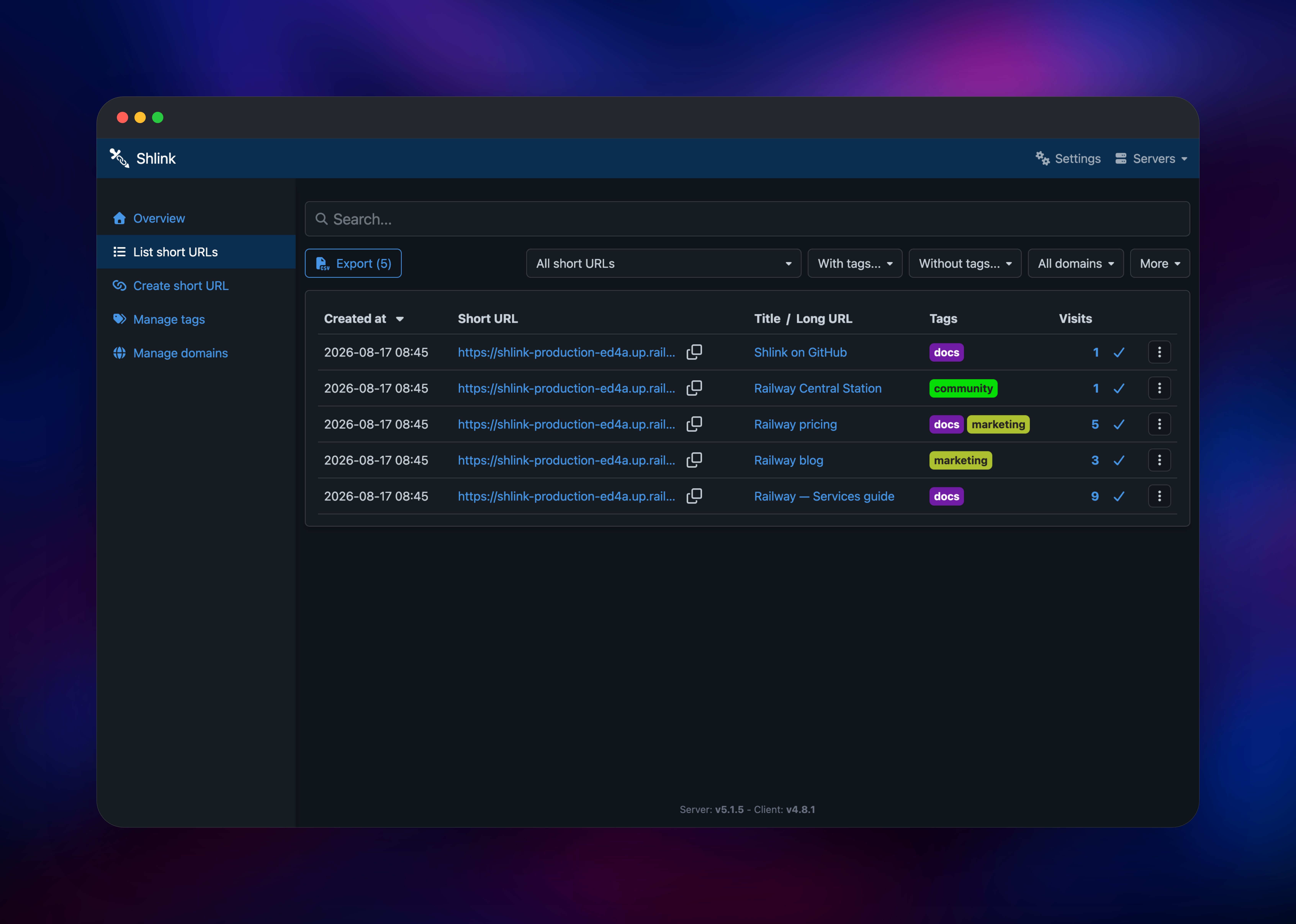The height and width of the screenshot is (924, 1296).
Task: Open options menu for Shlink on GitHub
Action: [1159, 352]
